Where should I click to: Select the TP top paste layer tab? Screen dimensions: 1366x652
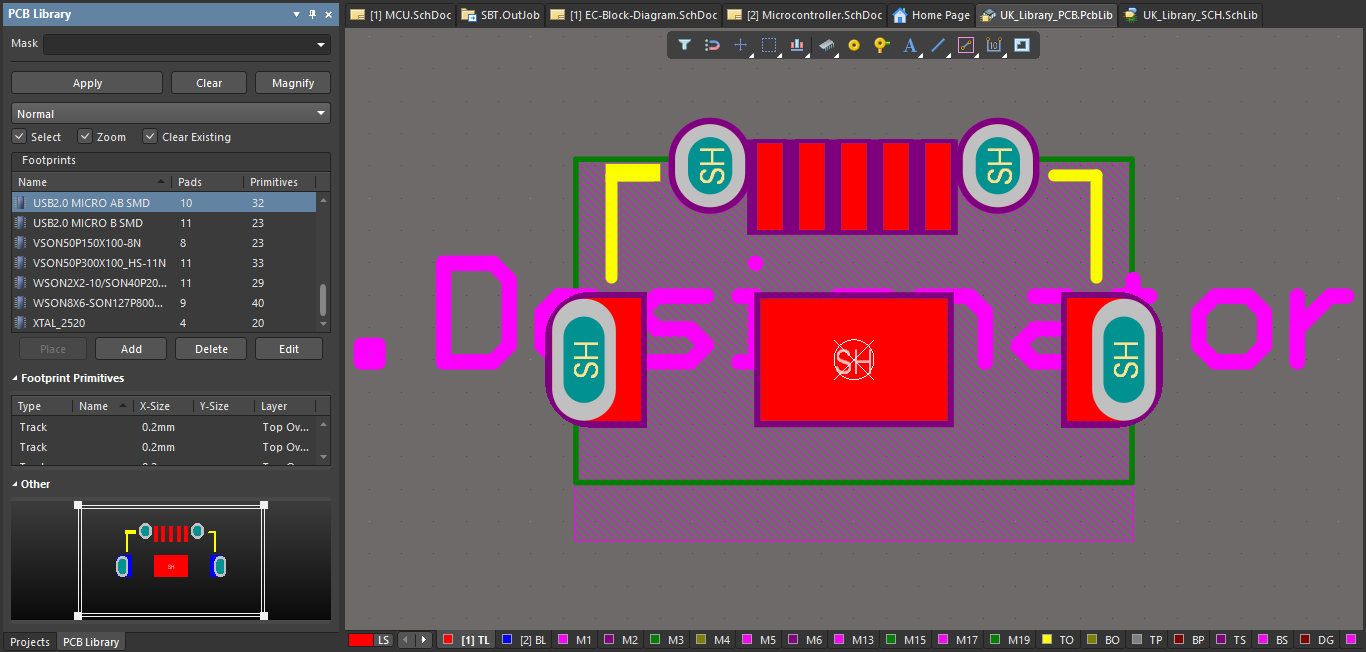point(1147,639)
